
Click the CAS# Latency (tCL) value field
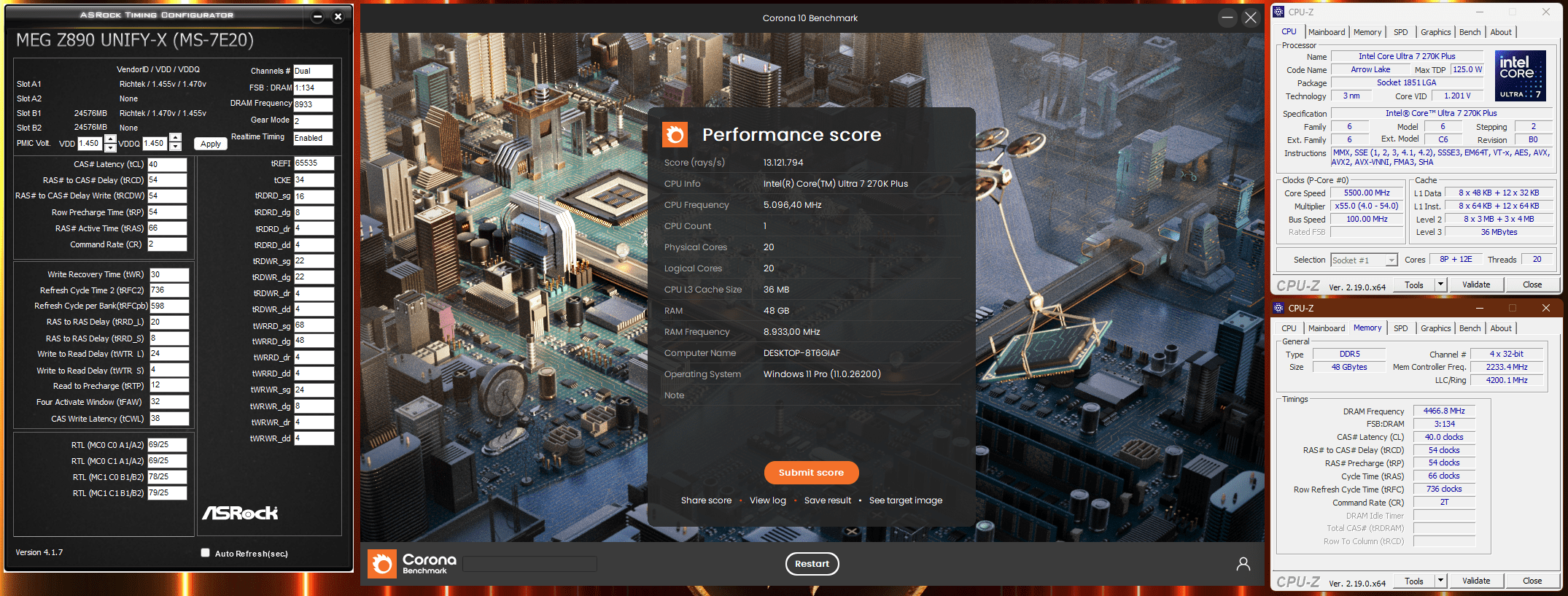click(167, 164)
